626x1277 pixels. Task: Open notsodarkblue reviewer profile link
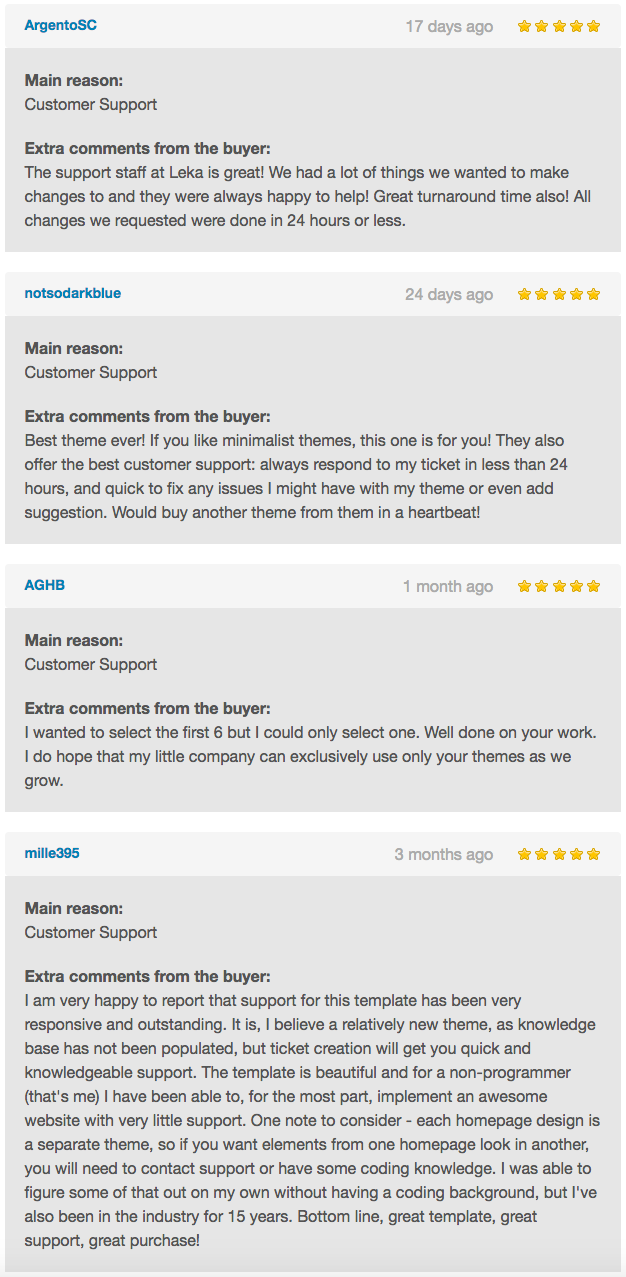(73, 293)
